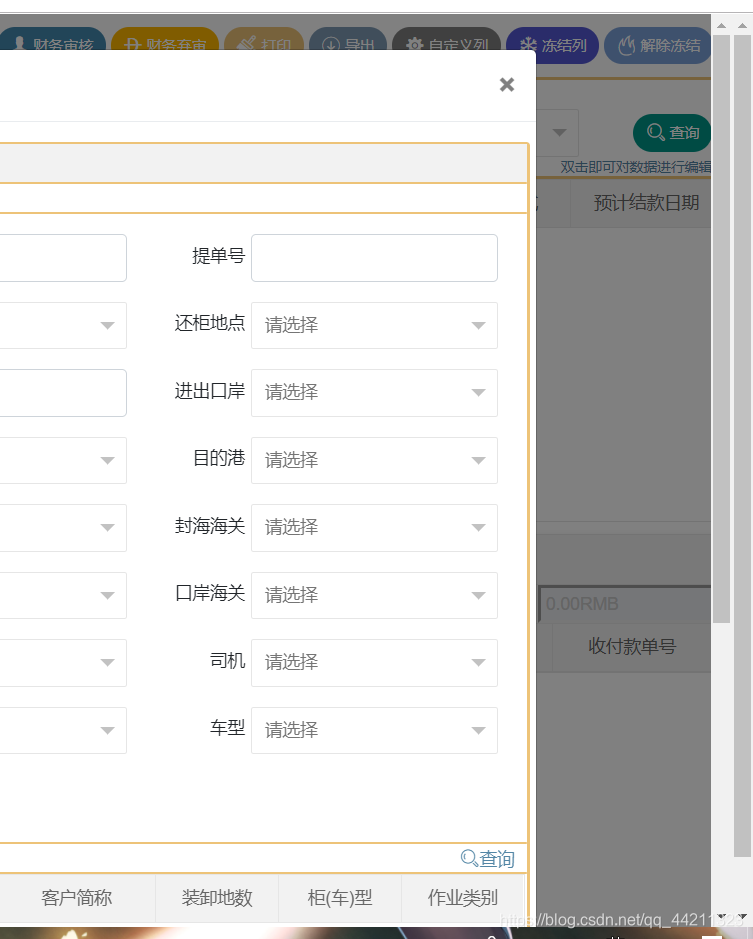Click the magnifier icon on green 查询 button
The image size is (753, 939).
coord(656,132)
